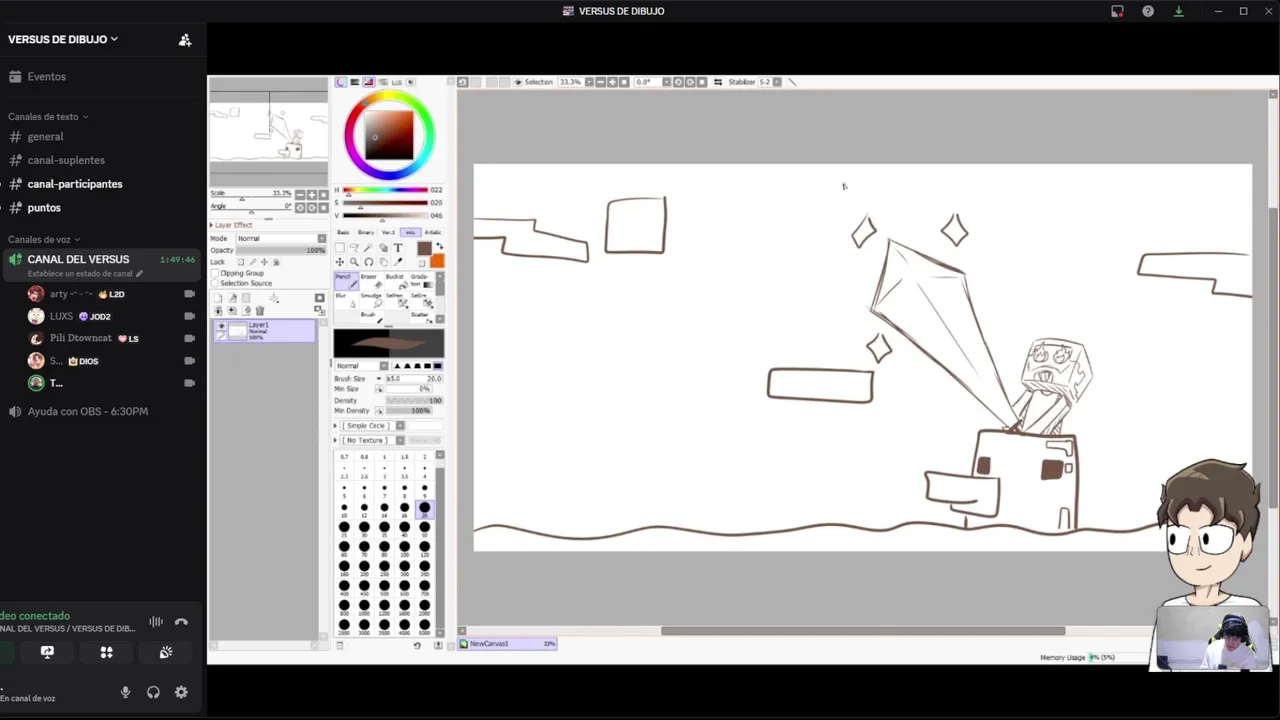Open the layer blending Mode dropdown
Image resolution: width=1280 pixels, height=720 pixels.
point(281,239)
